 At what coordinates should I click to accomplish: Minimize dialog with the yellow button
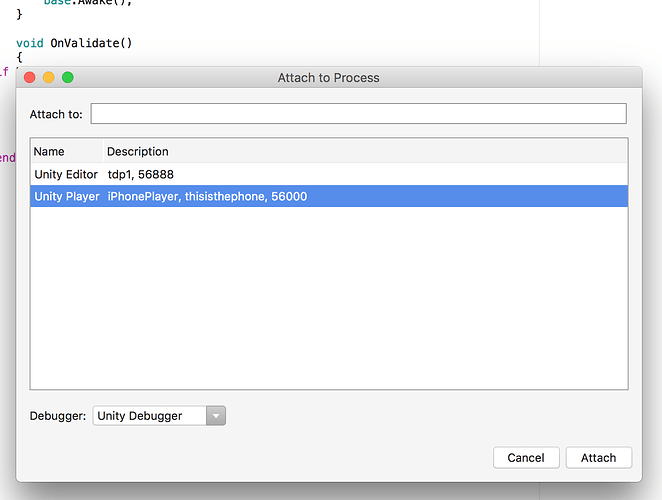pyautogui.click(x=49, y=77)
